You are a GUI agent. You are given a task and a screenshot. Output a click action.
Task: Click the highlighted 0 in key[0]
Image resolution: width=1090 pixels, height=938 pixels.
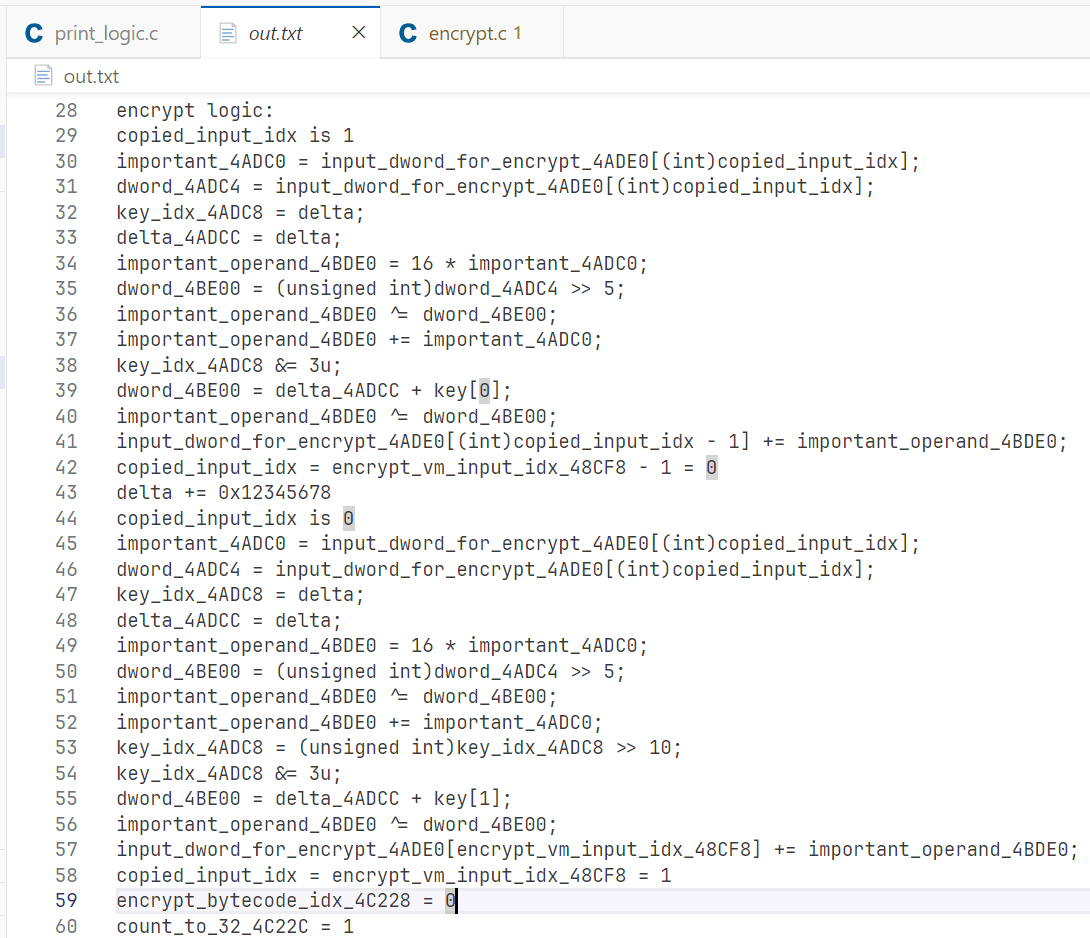[x=484, y=390]
